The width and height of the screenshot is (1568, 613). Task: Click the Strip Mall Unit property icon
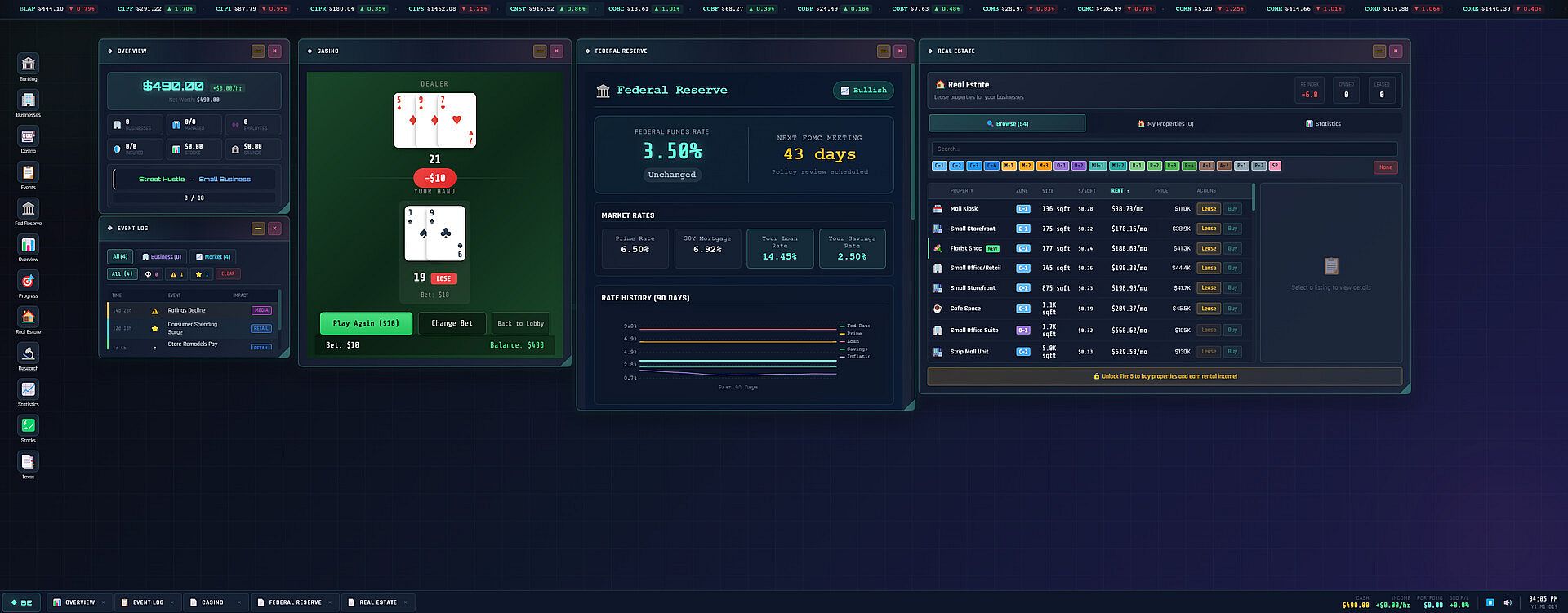(x=938, y=352)
